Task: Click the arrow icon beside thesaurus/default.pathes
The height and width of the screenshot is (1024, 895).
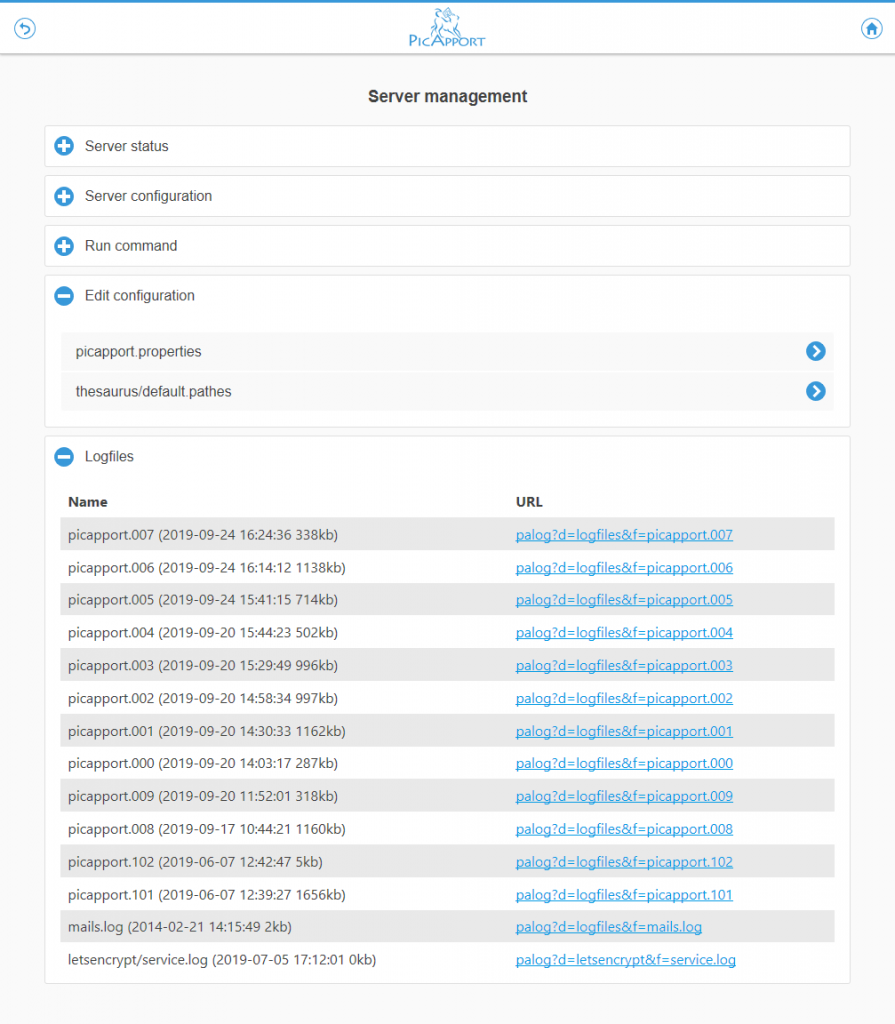Action: click(816, 391)
